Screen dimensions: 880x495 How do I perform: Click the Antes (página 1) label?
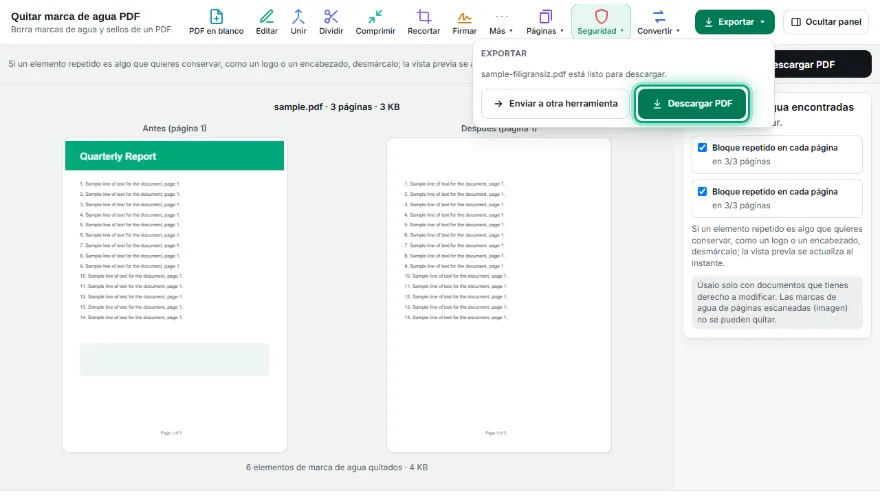(175, 128)
